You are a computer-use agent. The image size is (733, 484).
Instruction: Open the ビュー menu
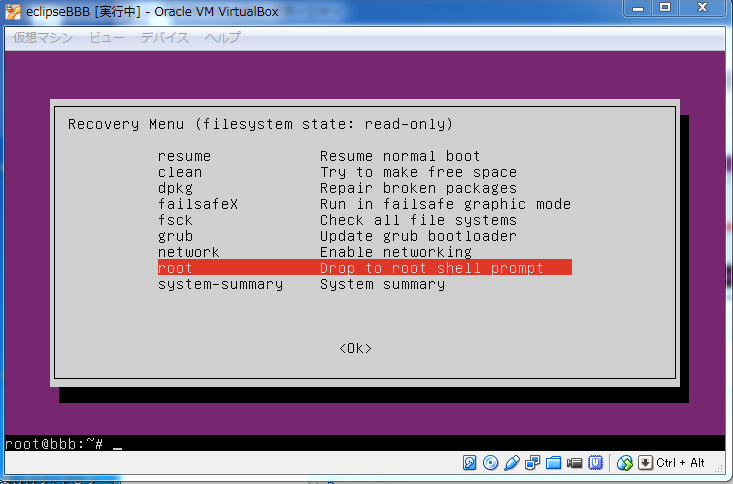coord(107,37)
